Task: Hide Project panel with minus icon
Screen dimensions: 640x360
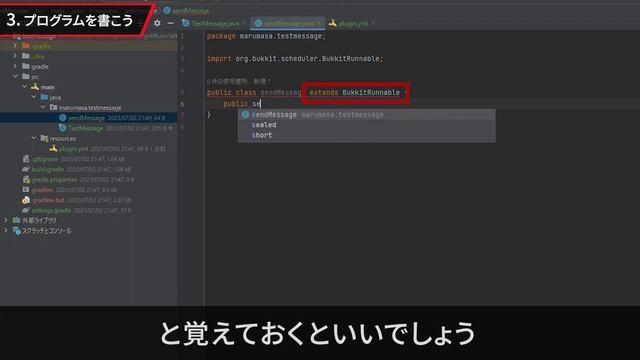Action: [x=171, y=23]
